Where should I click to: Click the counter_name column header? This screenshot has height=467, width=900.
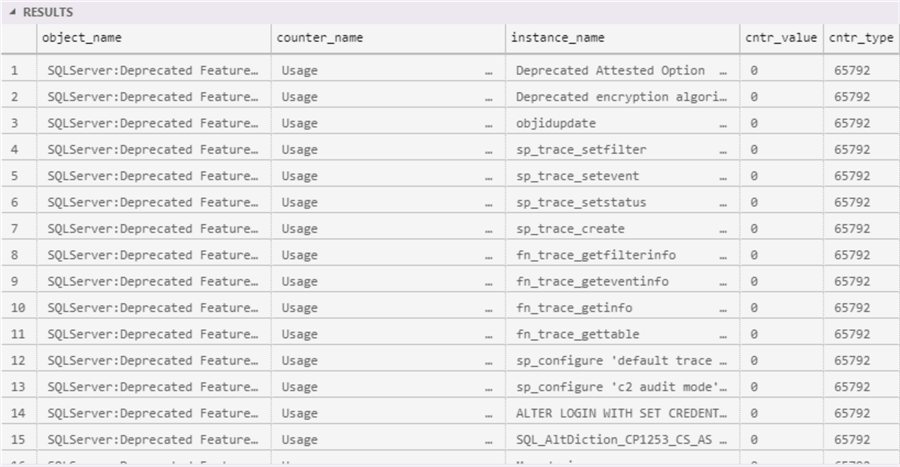(388, 38)
